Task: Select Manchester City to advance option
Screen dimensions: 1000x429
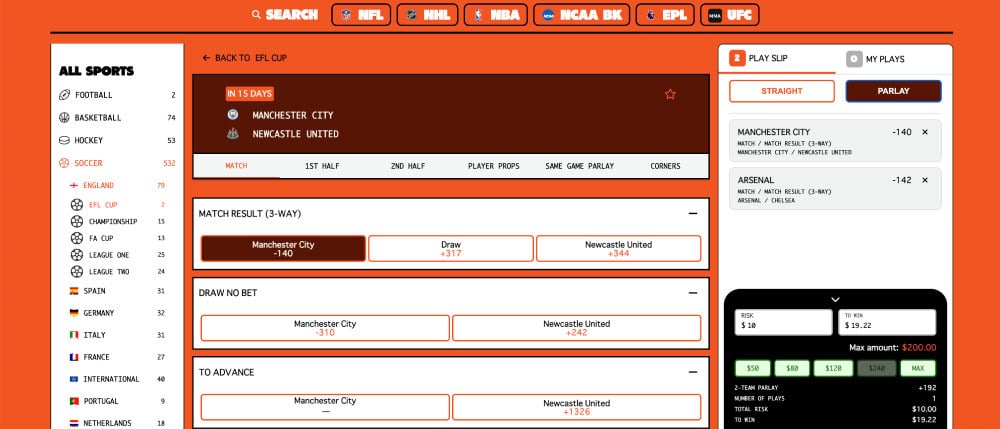Action: pyautogui.click(x=325, y=407)
